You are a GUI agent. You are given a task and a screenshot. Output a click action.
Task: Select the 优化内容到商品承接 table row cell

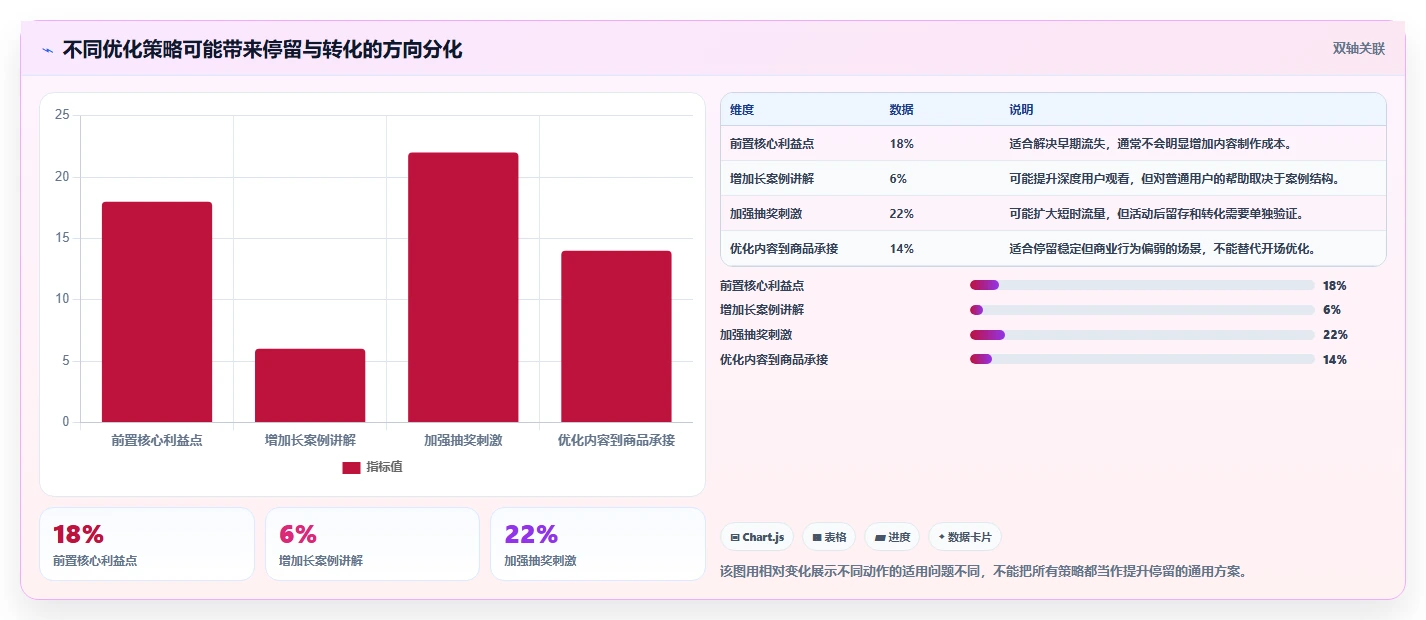[x=784, y=249]
